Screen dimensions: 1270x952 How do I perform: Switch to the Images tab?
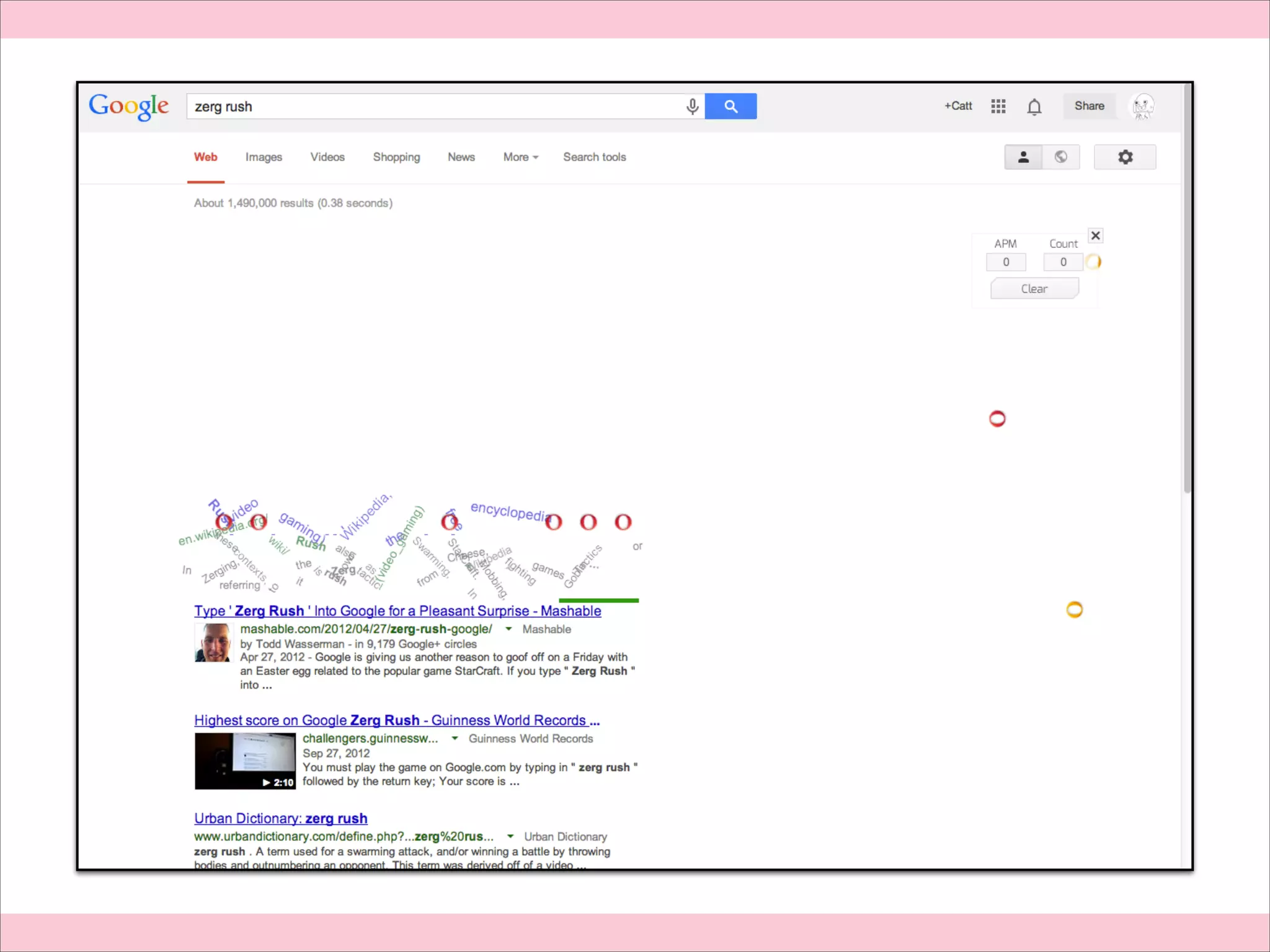click(x=264, y=157)
